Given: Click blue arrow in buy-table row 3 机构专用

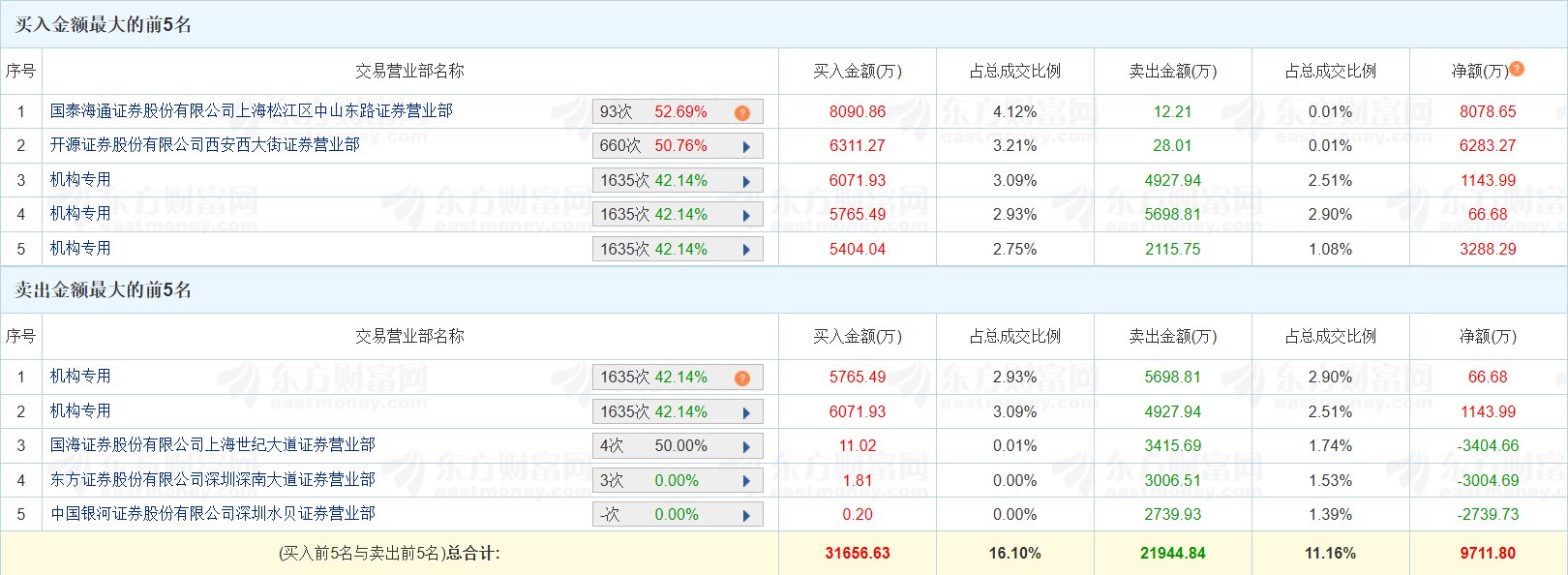Looking at the screenshot, I should pyautogui.click(x=746, y=182).
